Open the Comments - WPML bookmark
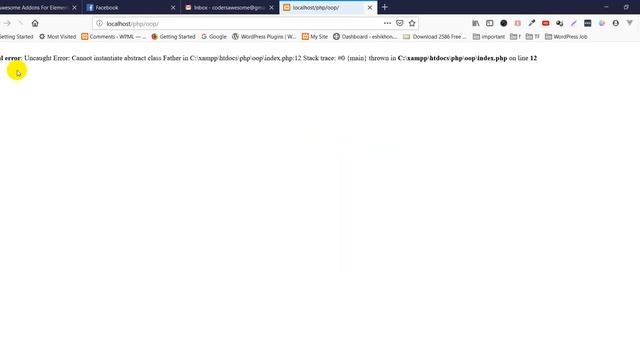This screenshot has height=360, width=640. coord(113,36)
